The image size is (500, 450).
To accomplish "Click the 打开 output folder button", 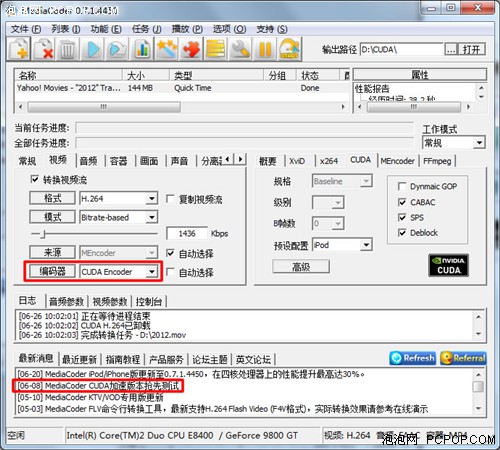I will (471, 50).
